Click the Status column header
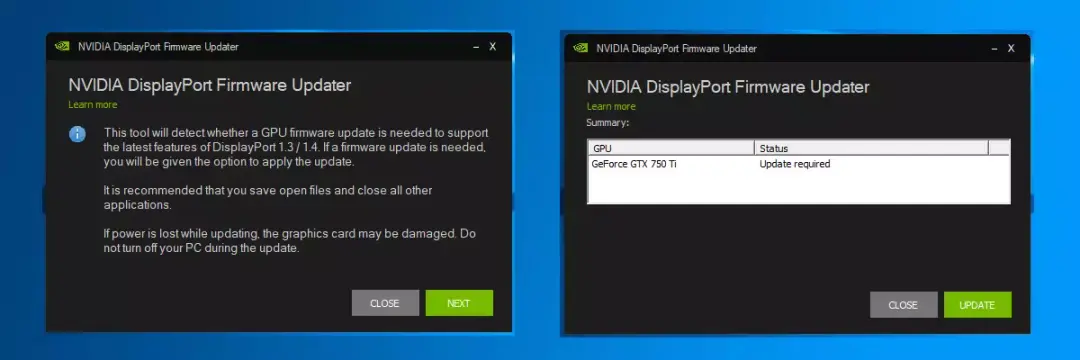This screenshot has height=360, width=1080. [x=871, y=148]
